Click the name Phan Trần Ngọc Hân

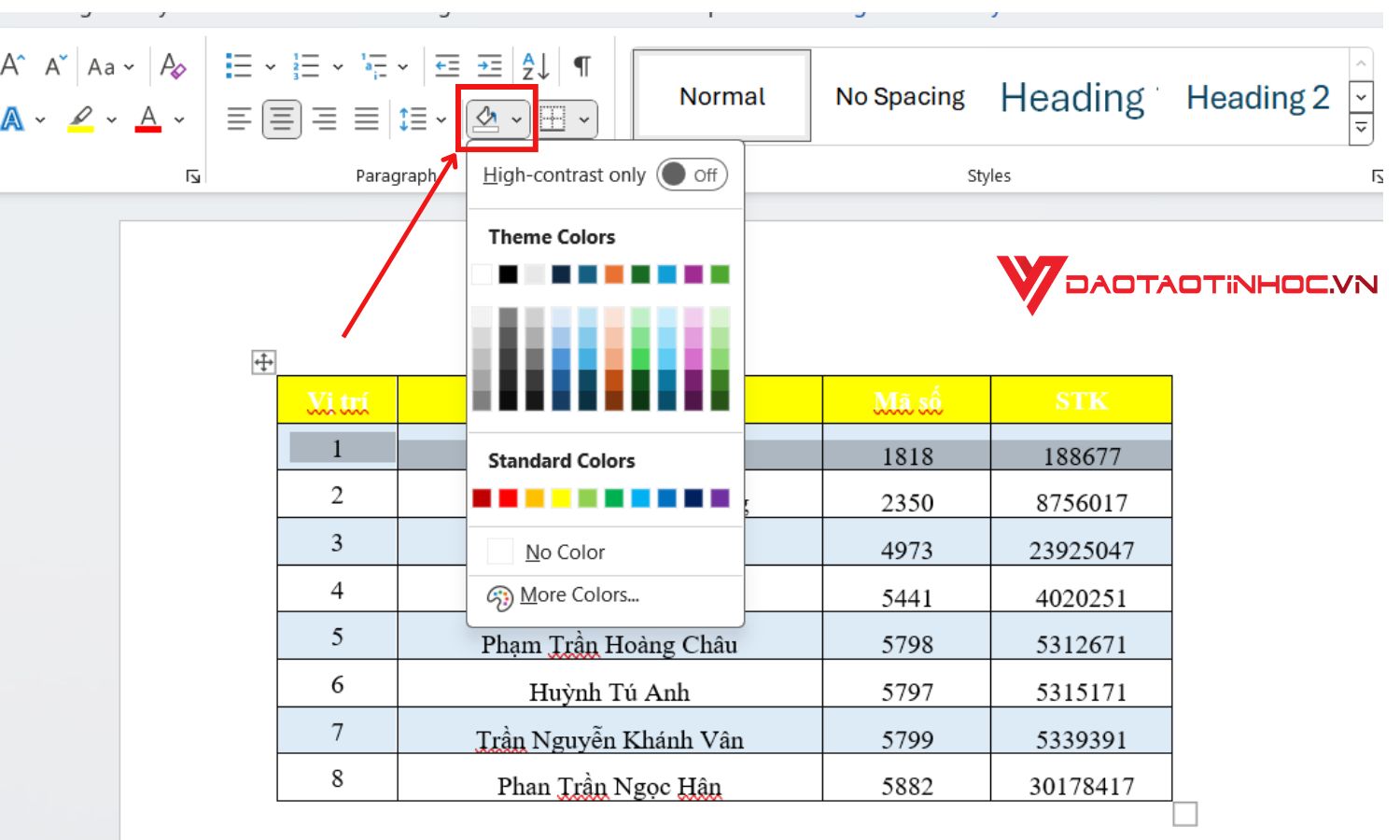pyautogui.click(x=609, y=787)
